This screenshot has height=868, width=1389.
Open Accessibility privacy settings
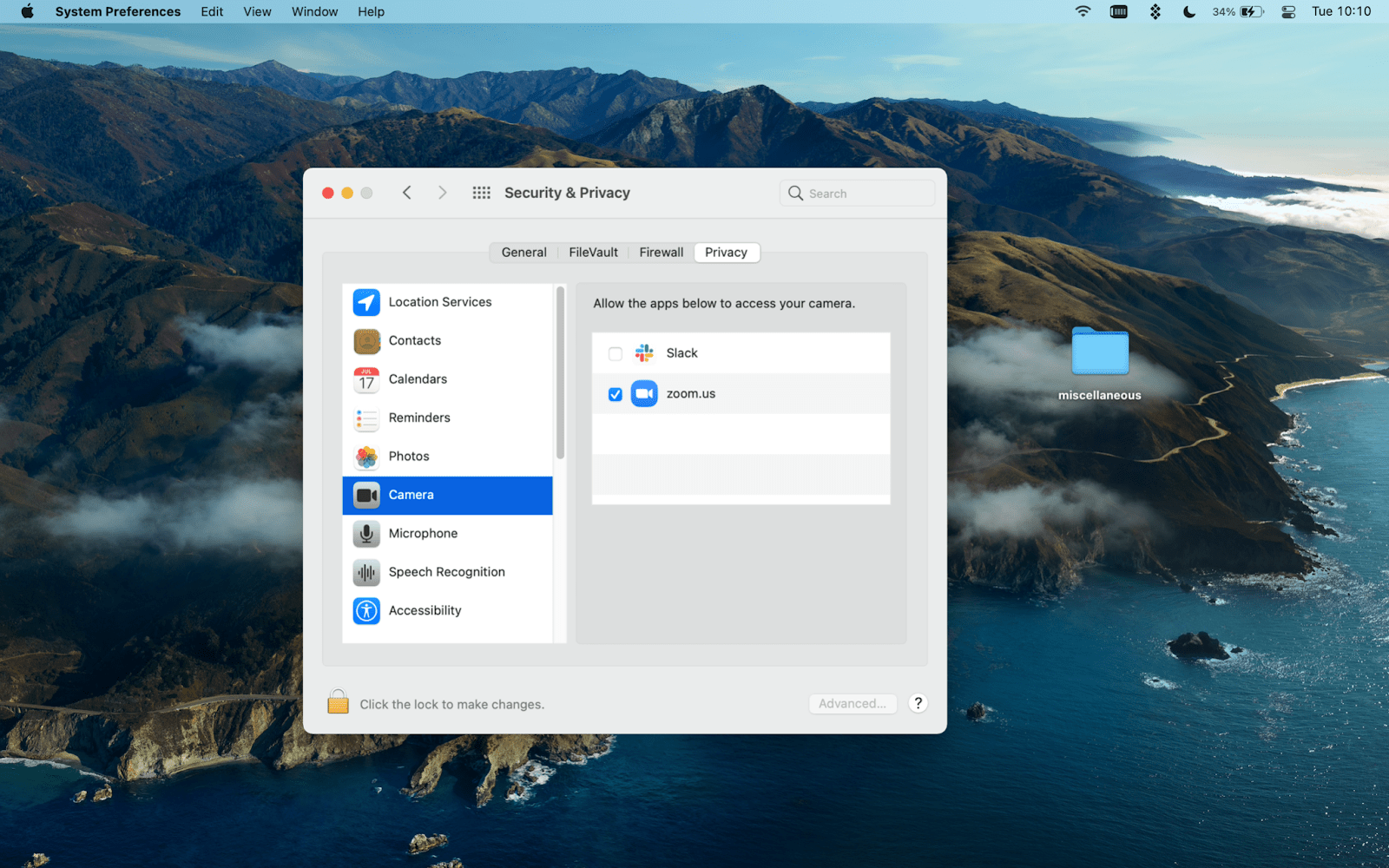[425, 610]
